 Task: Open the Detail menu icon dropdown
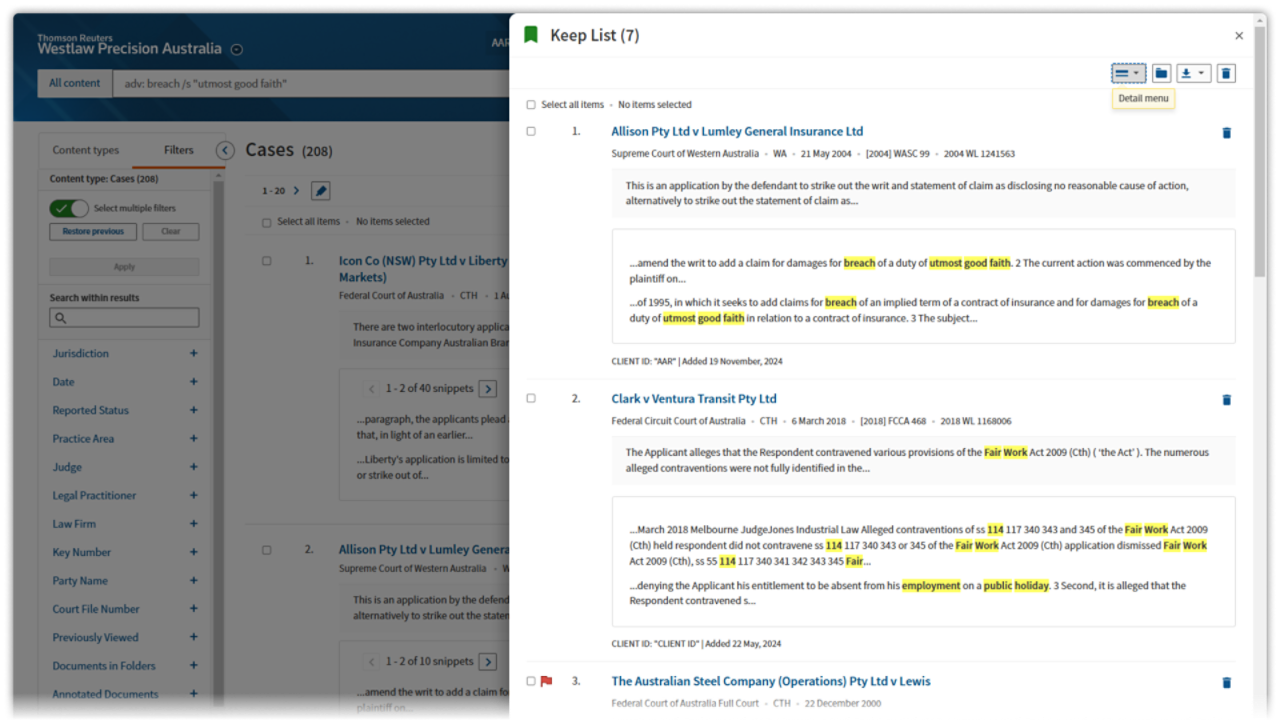tap(1128, 73)
